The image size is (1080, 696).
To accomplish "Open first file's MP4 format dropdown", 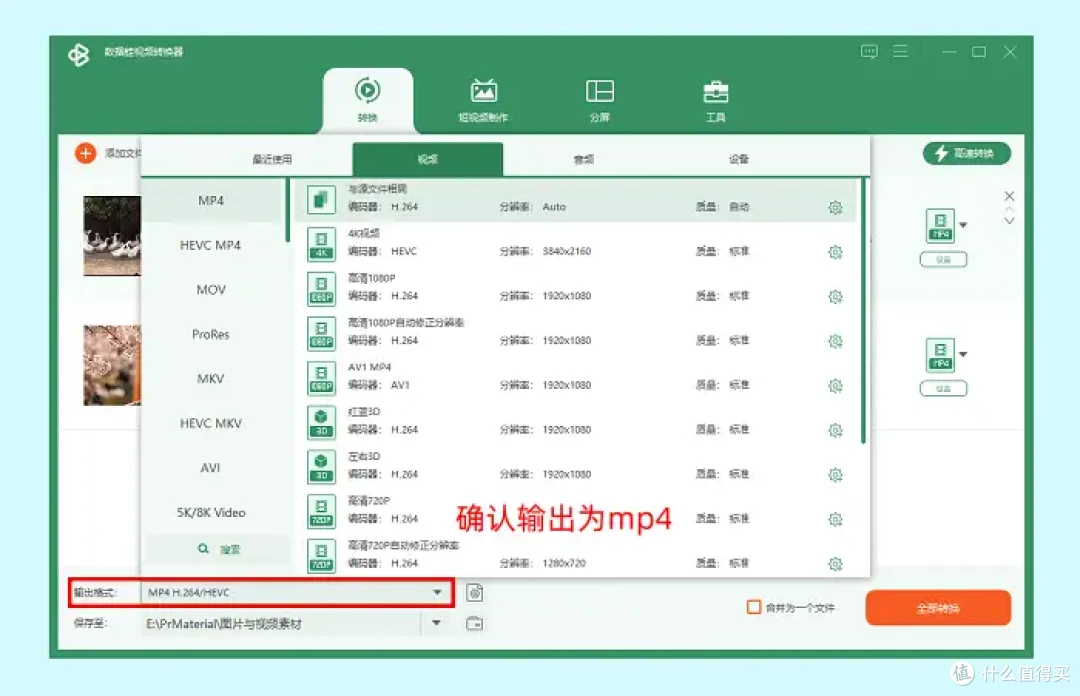I will tap(963, 225).
